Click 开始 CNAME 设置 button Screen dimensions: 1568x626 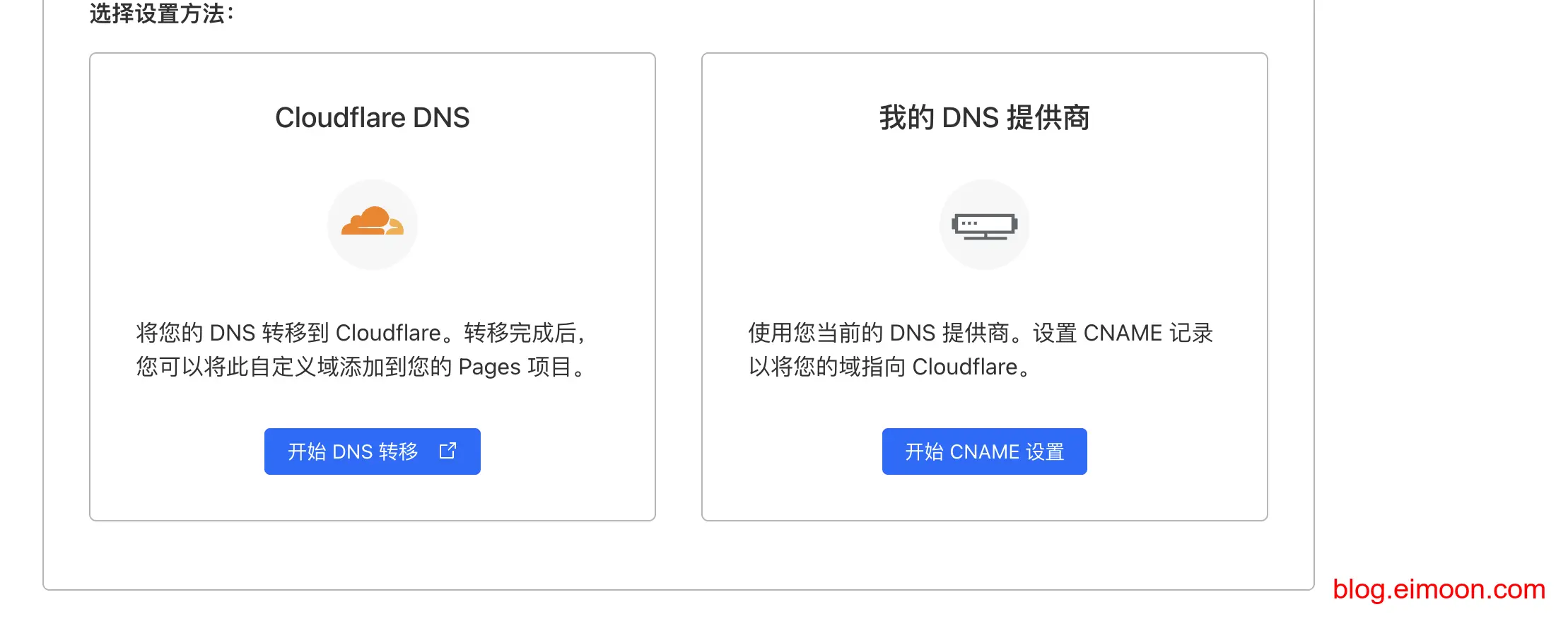984,451
